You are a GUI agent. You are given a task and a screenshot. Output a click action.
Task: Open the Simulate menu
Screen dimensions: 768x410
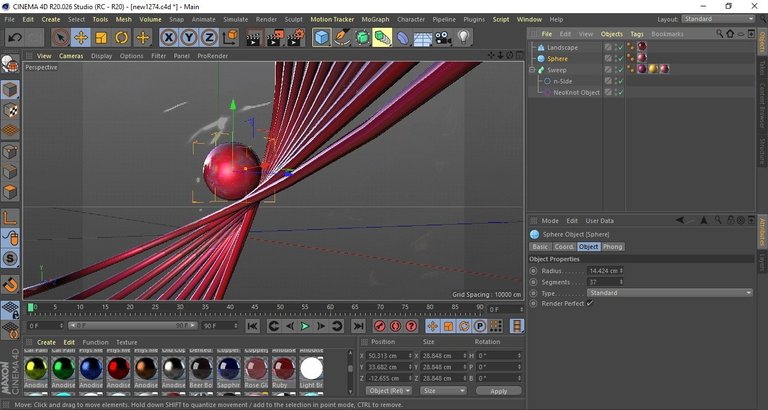(x=236, y=20)
